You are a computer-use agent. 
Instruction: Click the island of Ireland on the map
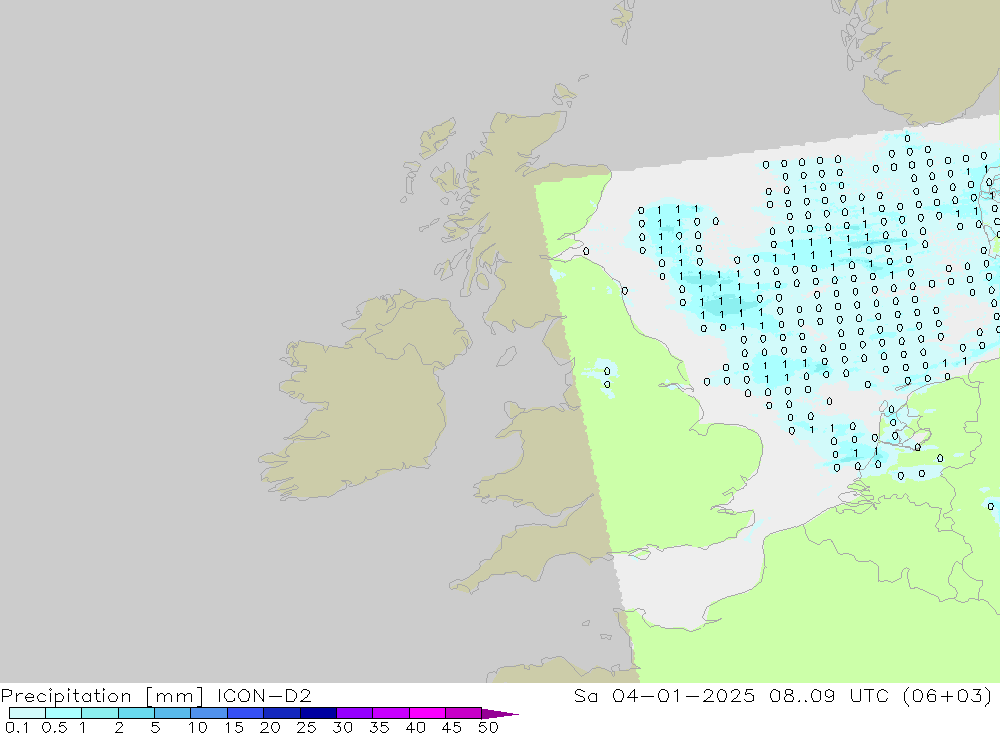point(364,396)
